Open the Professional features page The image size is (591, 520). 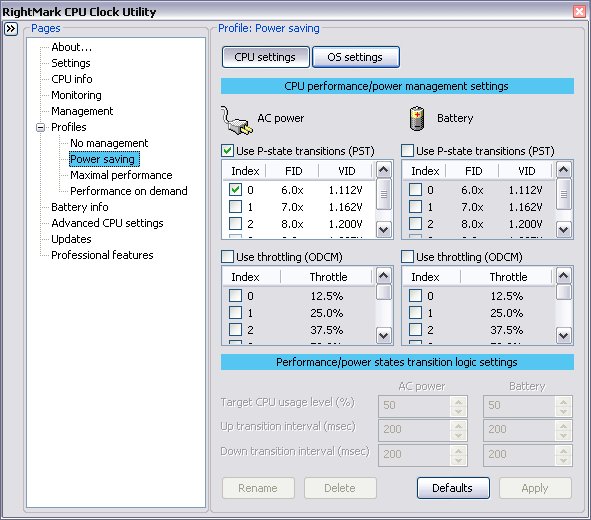point(102,255)
